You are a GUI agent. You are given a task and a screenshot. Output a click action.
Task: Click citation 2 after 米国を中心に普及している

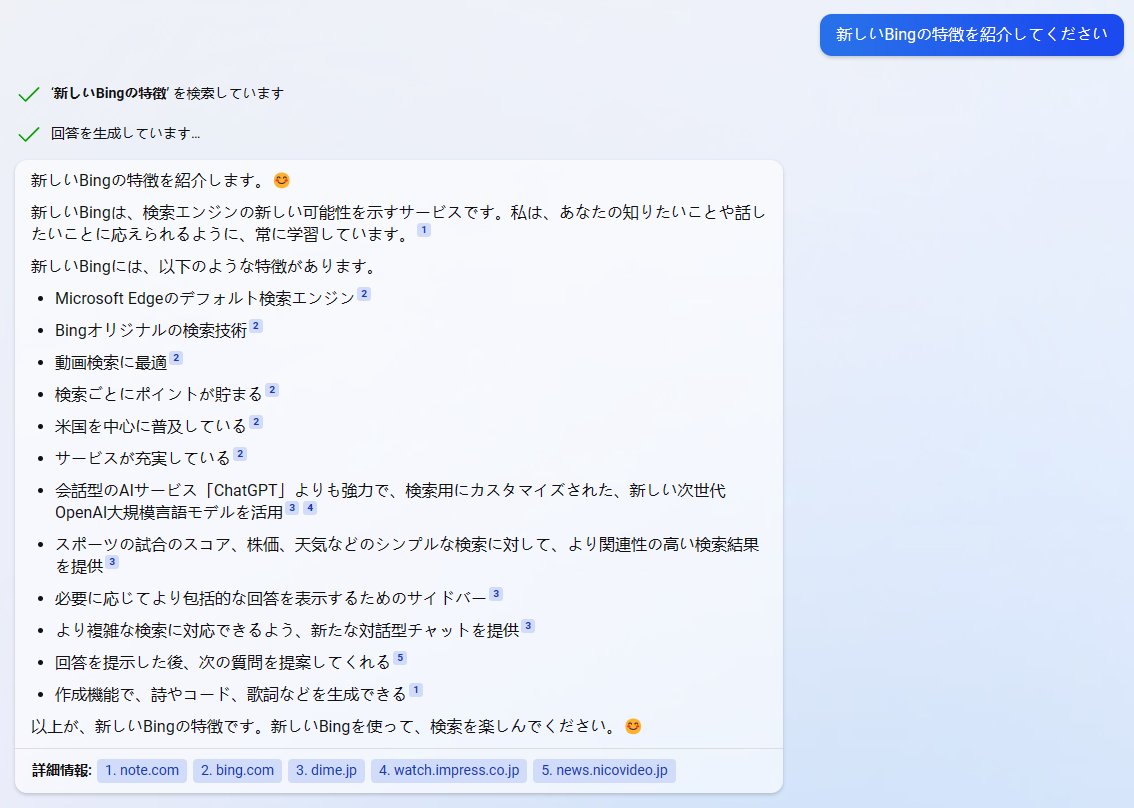256,422
